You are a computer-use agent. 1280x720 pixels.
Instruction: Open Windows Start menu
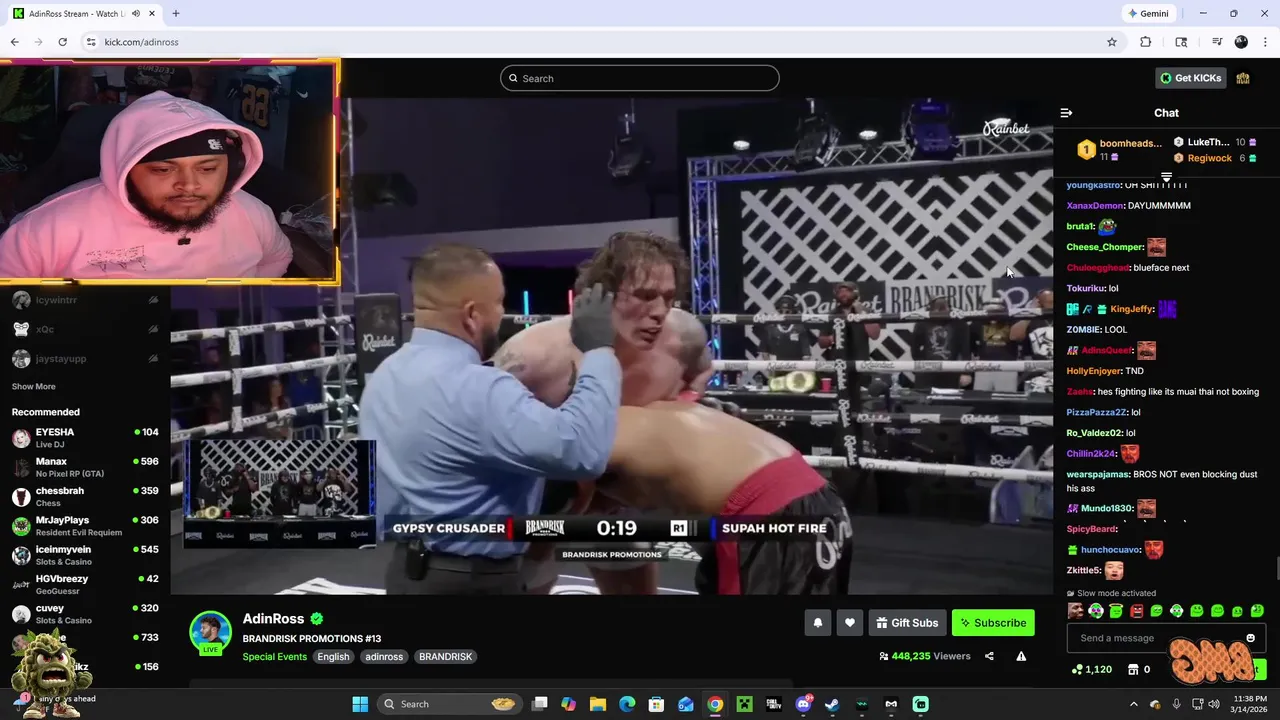coord(360,704)
